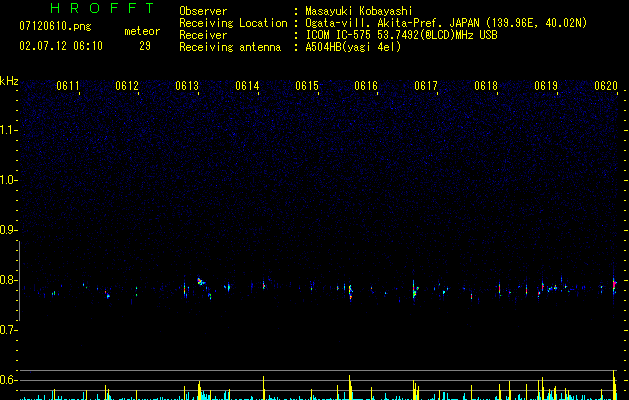Image resolution: width=629 pixels, height=400 pixels.
Task: Click the 1.0 kHz axis label
Action: click(7, 180)
